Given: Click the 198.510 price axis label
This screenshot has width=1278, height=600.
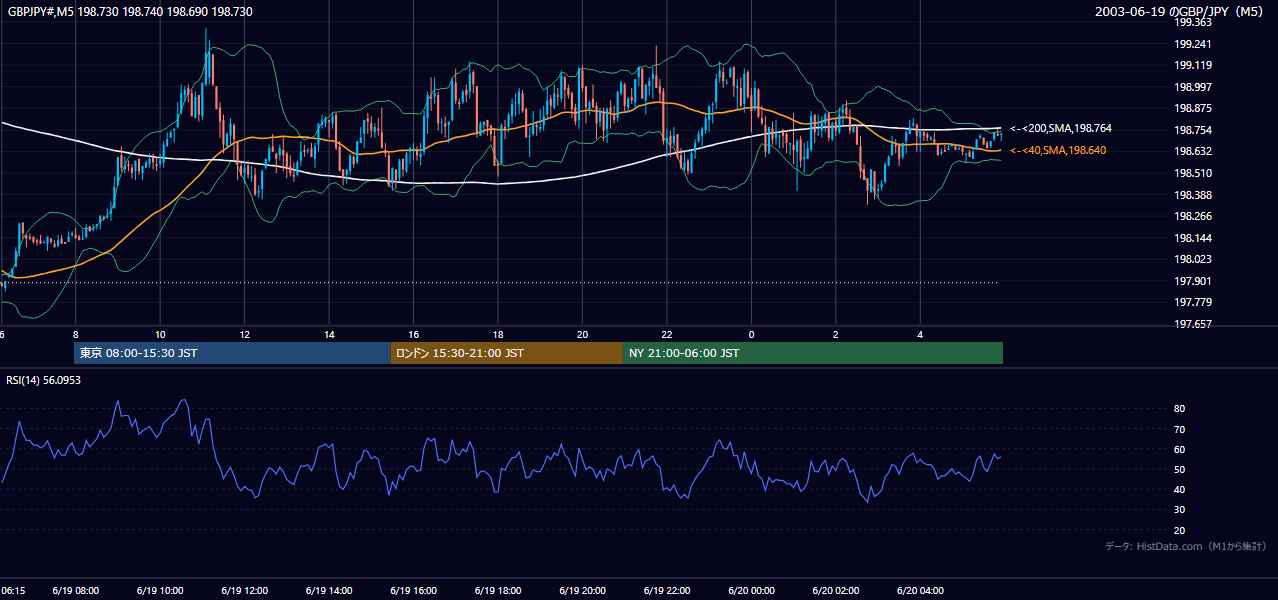Looking at the screenshot, I should coord(1193,173).
